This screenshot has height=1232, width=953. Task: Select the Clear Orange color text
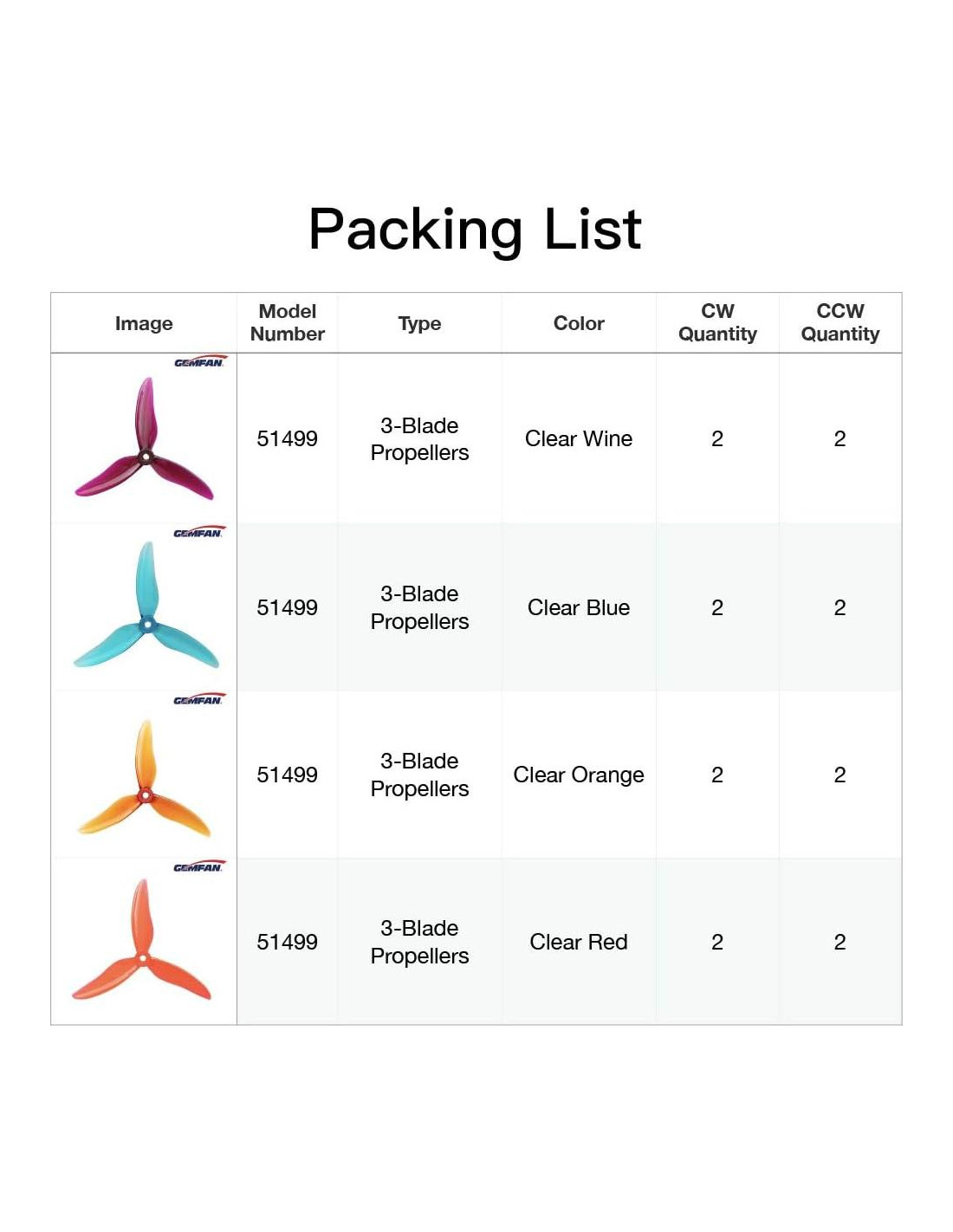(579, 775)
